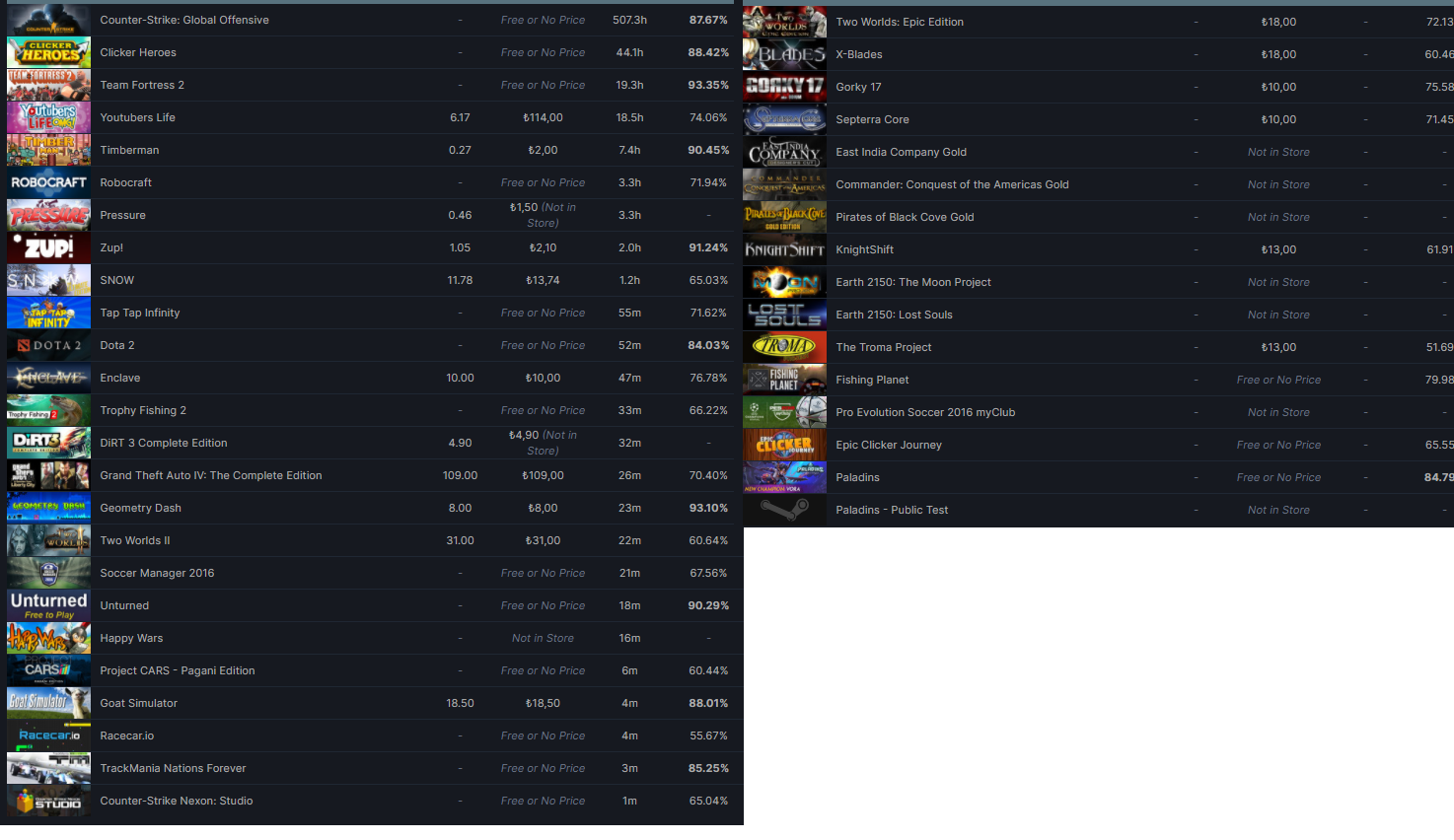Click the Gorky 17 logo image
The width and height of the screenshot is (1454, 840).
[x=784, y=87]
